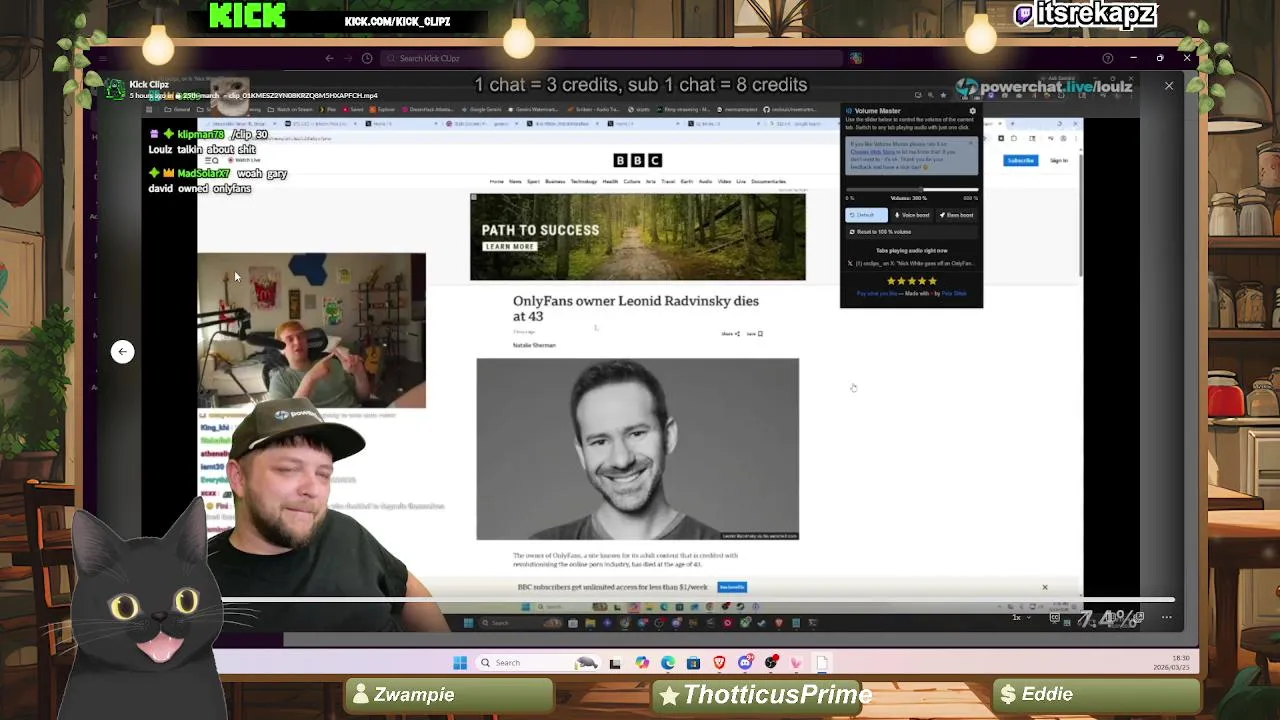1280x720 pixels.
Task: Click the Kick Clipz channel avatar
Action: click(116, 90)
